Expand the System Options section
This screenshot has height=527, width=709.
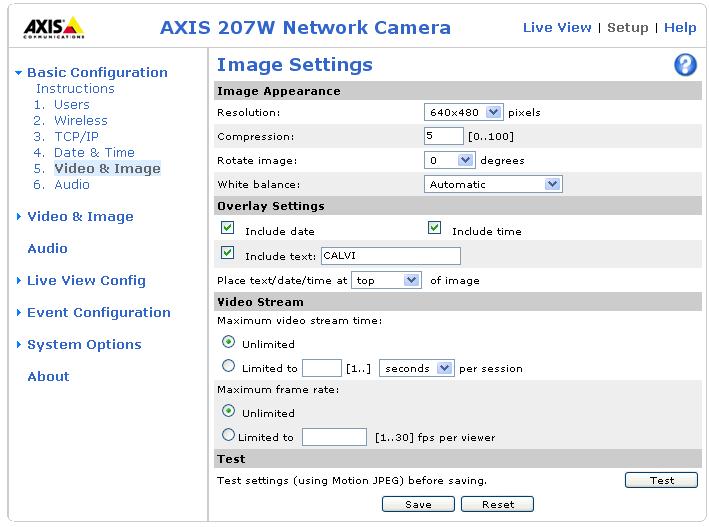pos(84,345)
